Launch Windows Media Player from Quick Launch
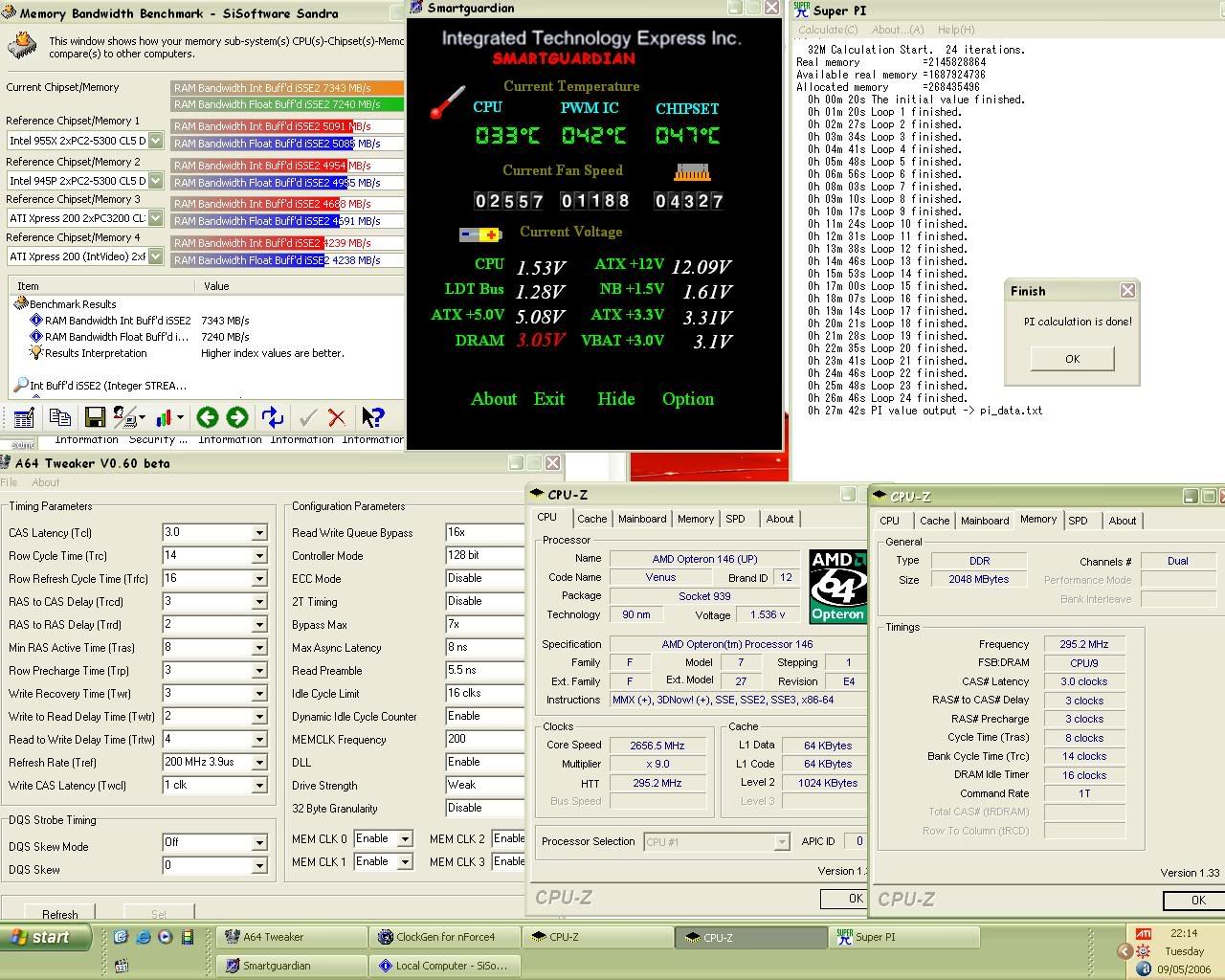Screen dimensions: 1225x980 pyautogui.click(x=165, y=937)
